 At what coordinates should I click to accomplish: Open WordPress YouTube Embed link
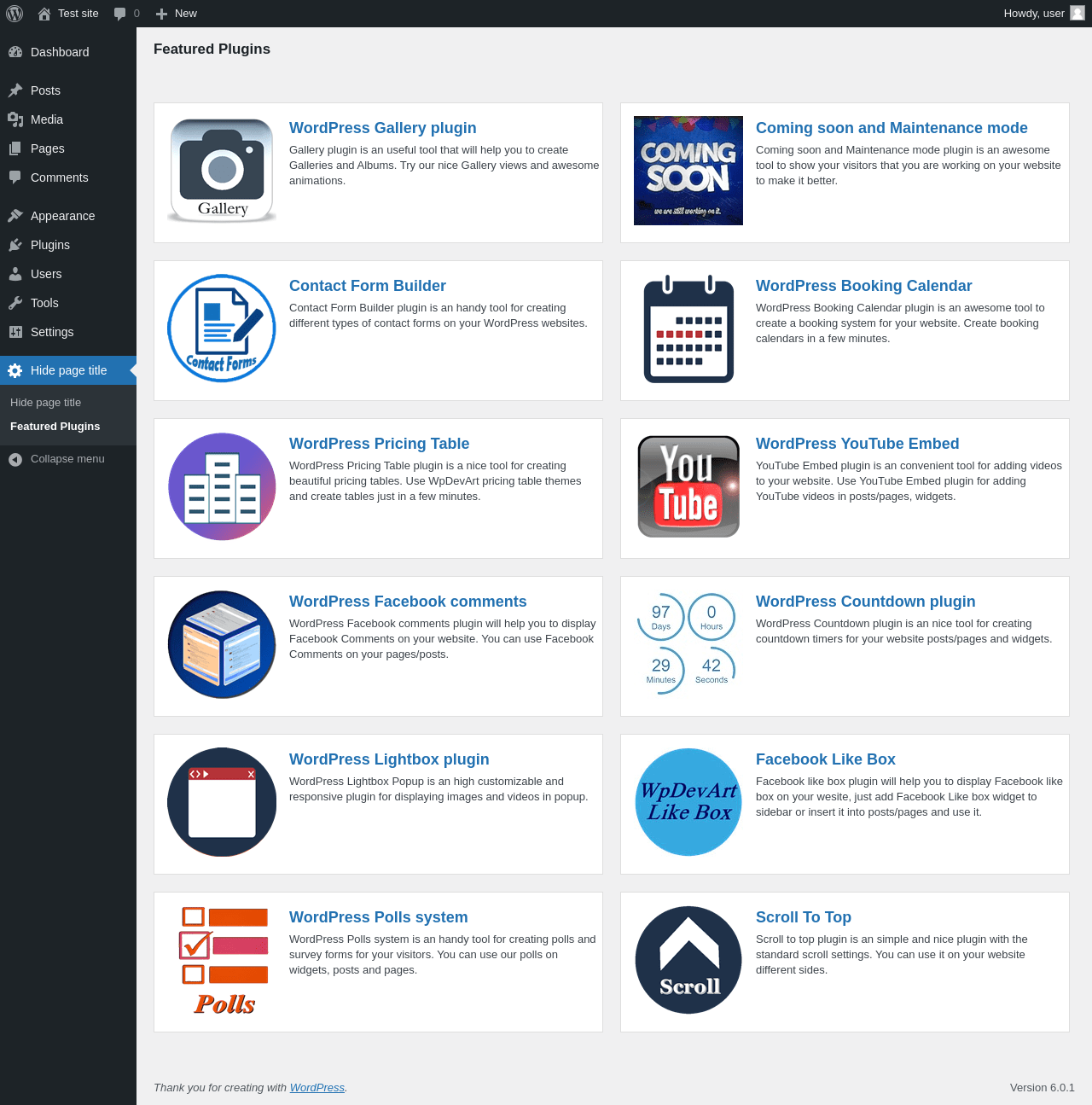pos(857,444)
